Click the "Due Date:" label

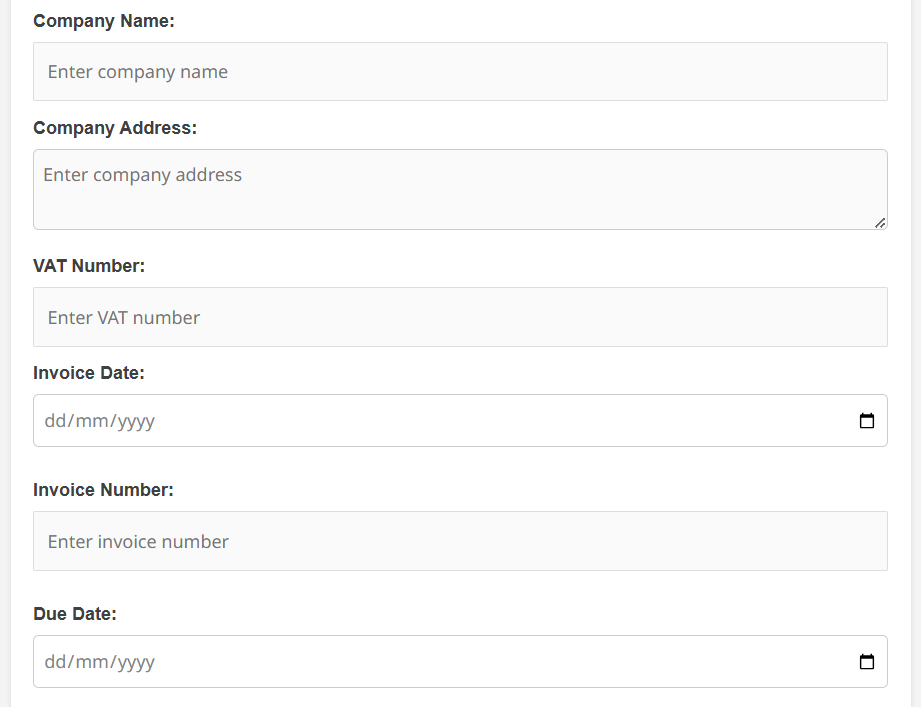tap(75, 614)
